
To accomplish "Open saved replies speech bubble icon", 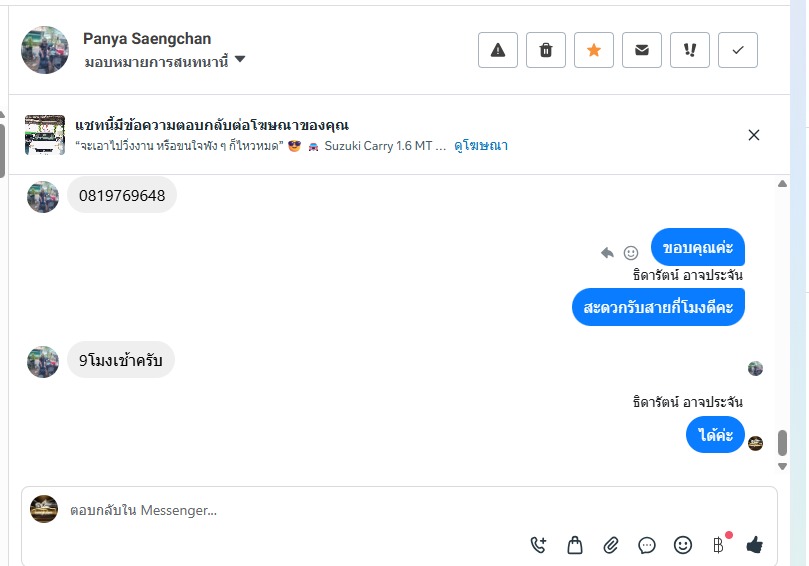I will 647,545.
